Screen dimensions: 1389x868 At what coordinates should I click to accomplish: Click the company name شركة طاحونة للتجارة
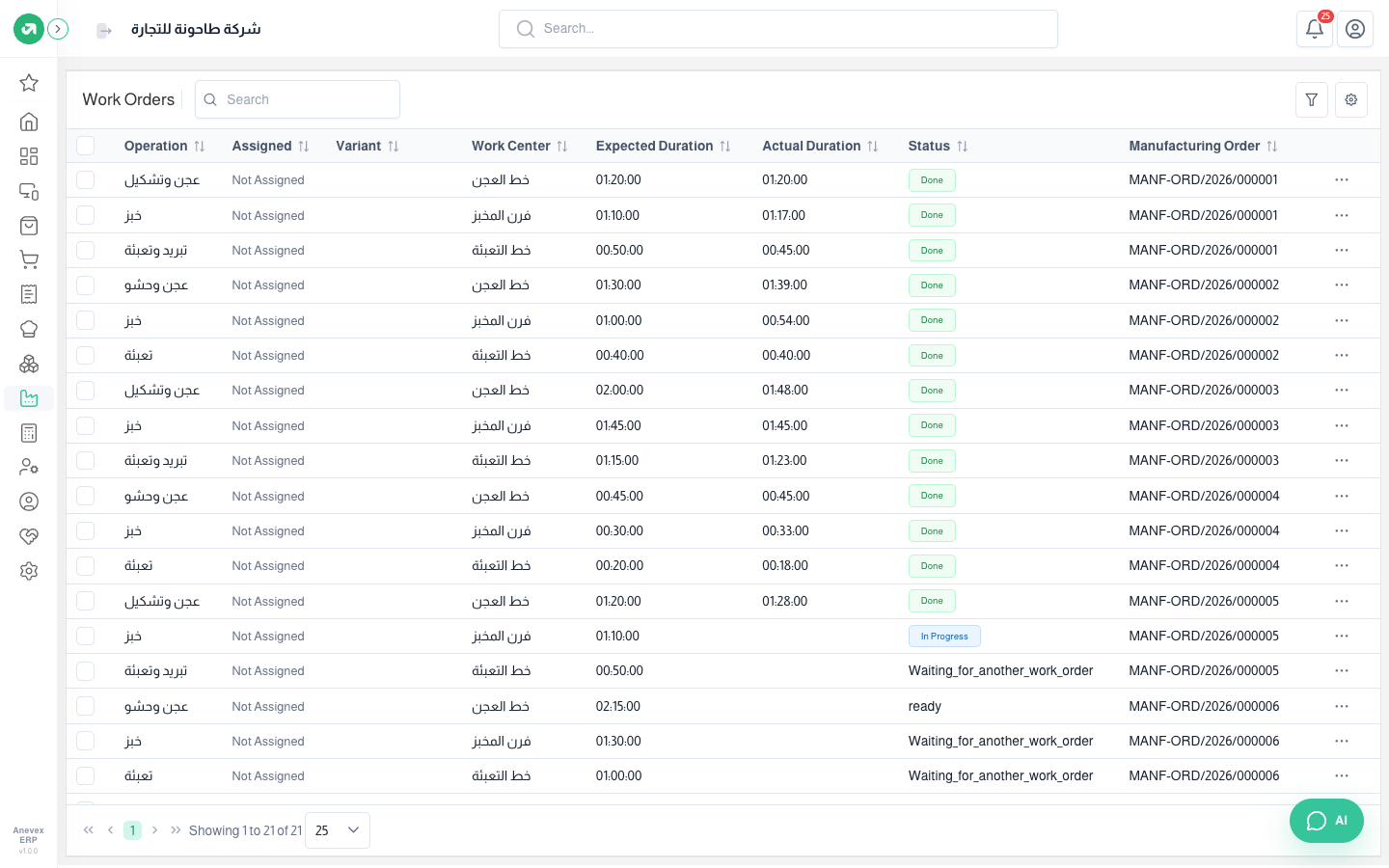[196, 29]
